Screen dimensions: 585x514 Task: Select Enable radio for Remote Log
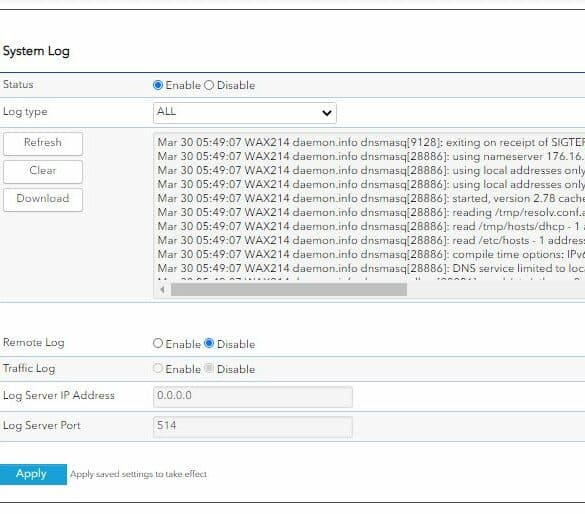158,343
